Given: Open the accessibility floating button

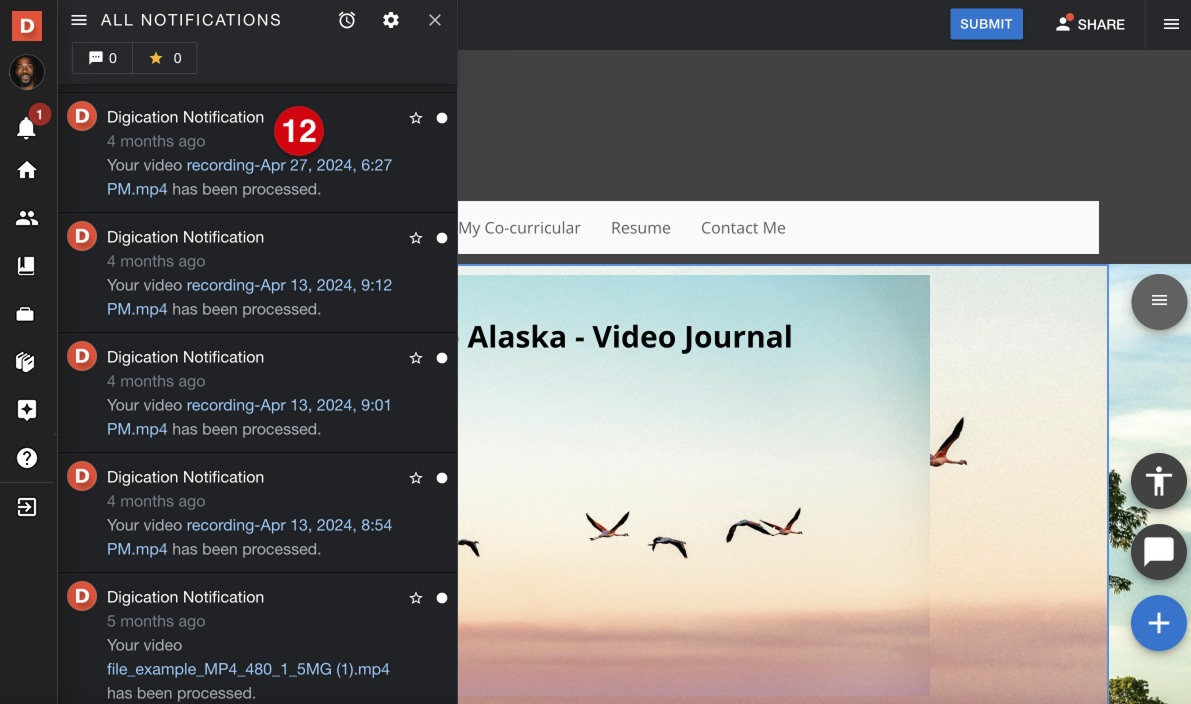Looking at the screenshot, I should 1158,482.
